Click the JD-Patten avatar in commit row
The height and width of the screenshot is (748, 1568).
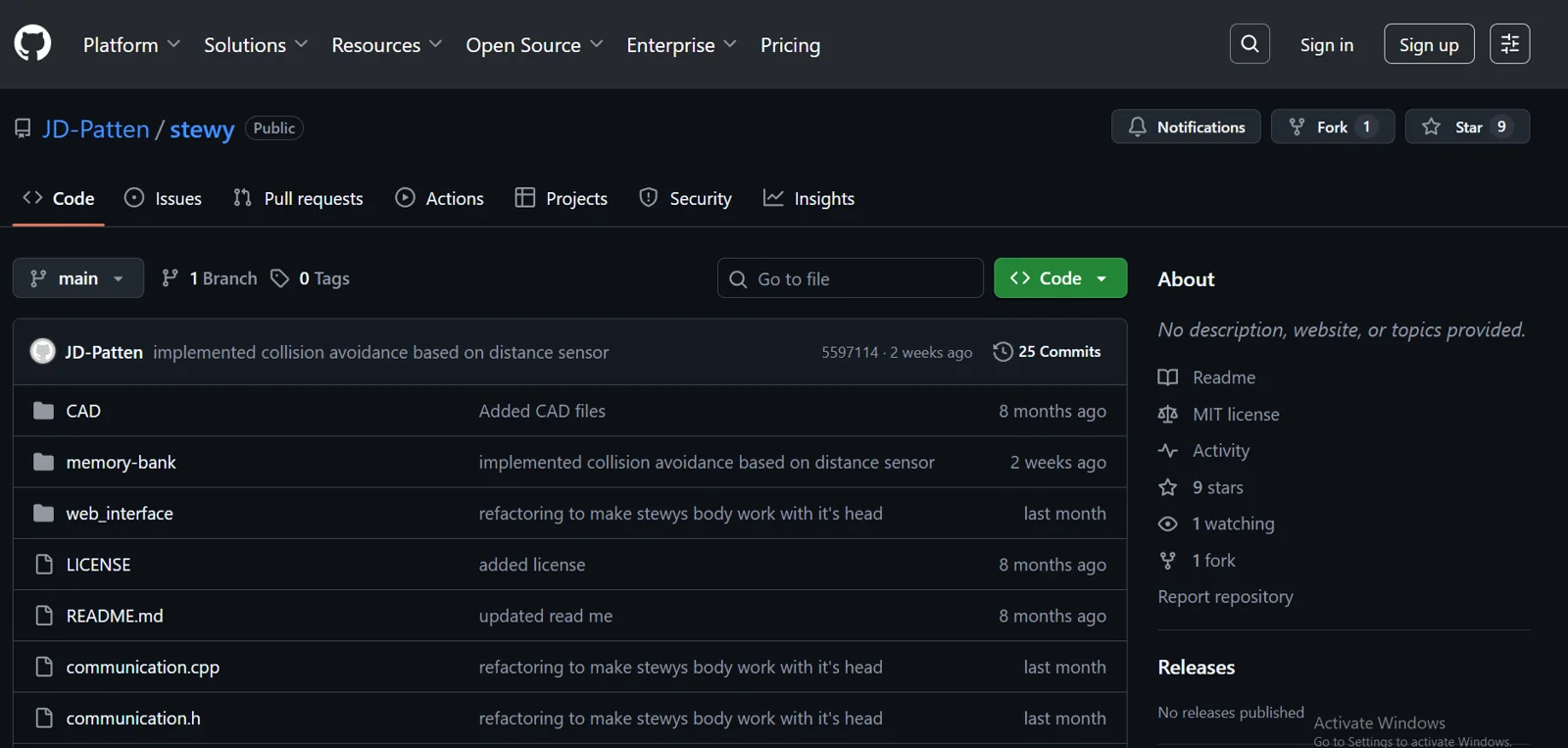pos(42,351)
